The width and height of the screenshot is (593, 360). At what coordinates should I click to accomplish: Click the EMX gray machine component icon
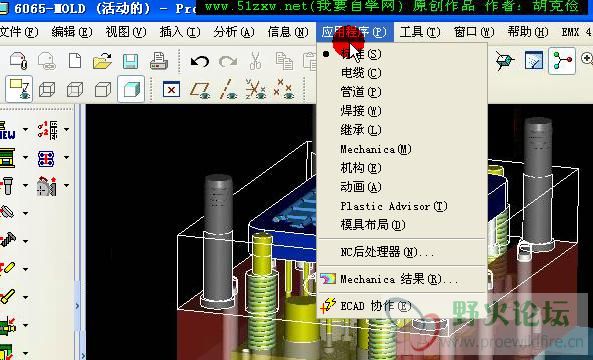coord(47,186)
